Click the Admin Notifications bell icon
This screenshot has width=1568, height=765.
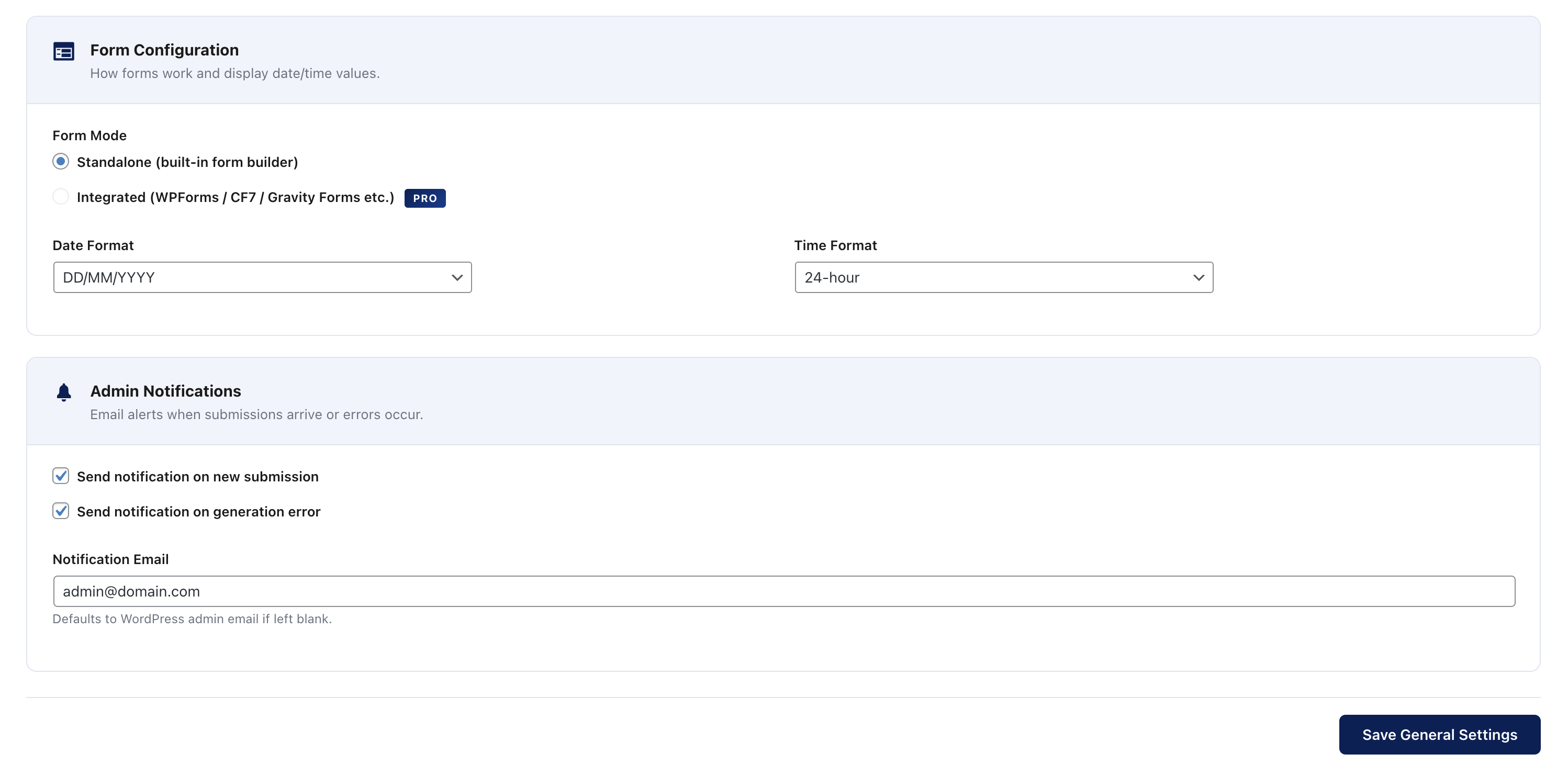point(63,392)
